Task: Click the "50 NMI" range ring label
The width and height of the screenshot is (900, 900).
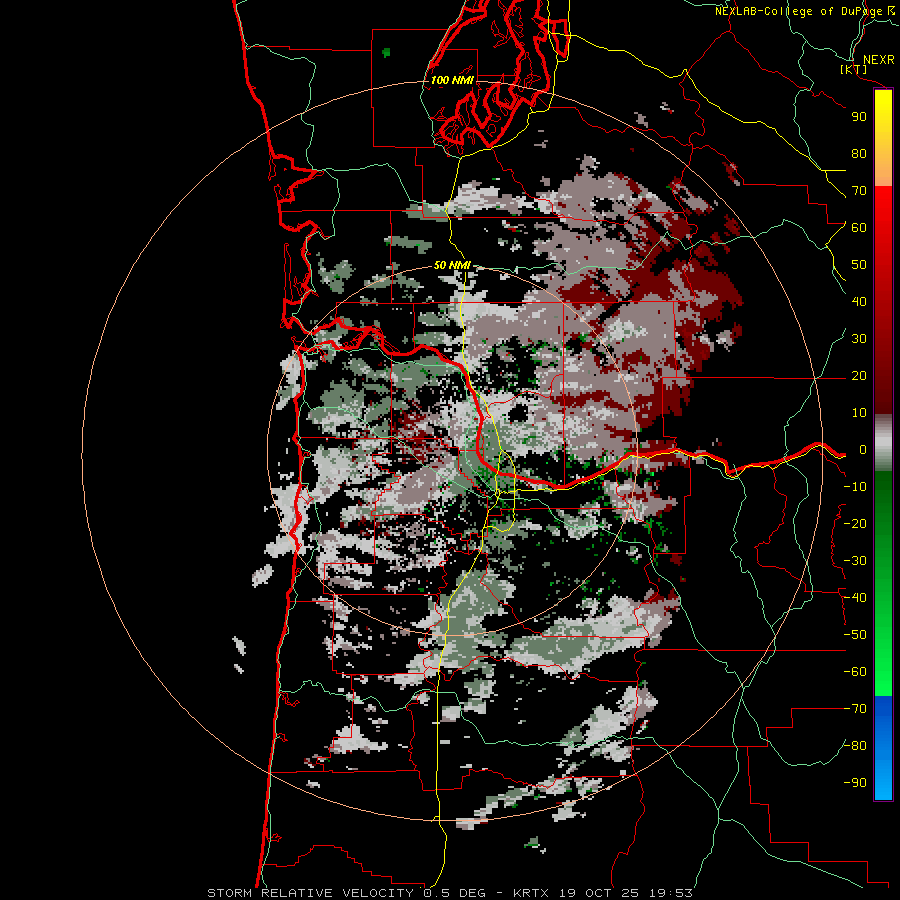Action: click(x=452, y=265)
